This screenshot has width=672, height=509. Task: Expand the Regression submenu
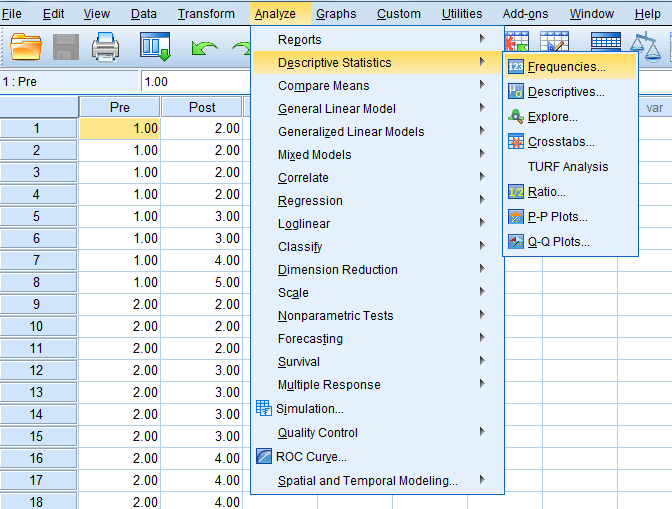[310, 201]
